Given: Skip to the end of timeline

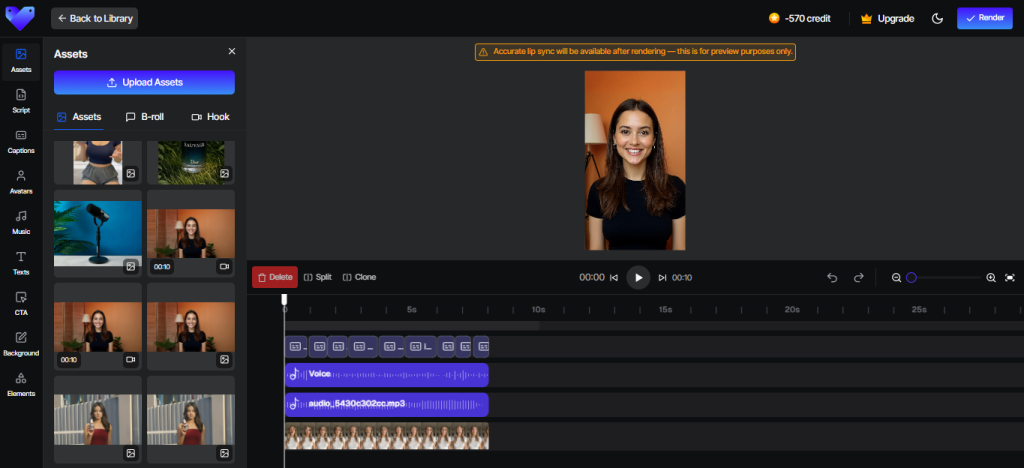Looking at the screenshot, I should [662, 277].
